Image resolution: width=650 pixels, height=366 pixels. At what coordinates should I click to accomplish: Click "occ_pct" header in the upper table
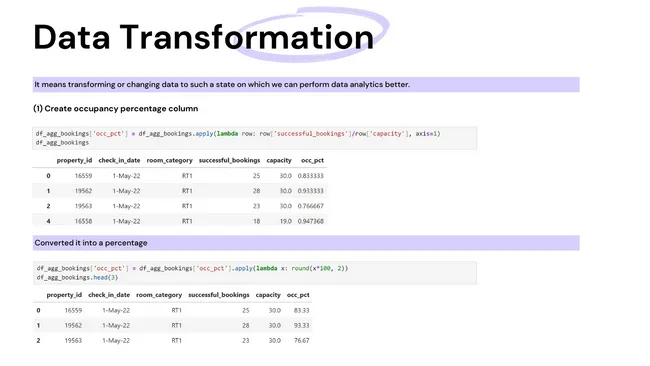[312, 160]
